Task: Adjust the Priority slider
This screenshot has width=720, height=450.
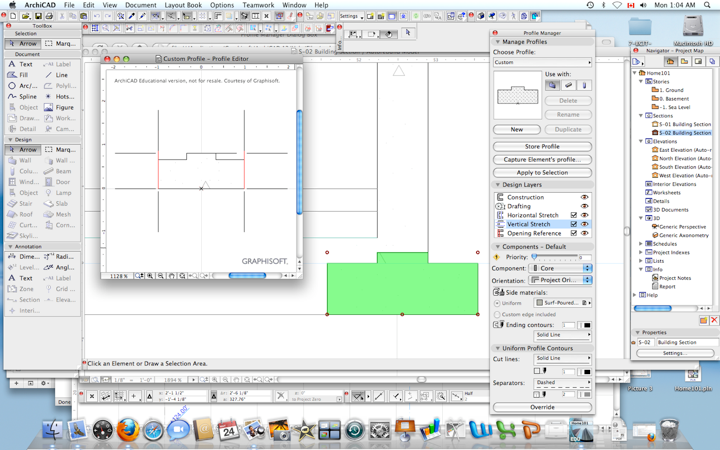Action: click(535, 257)
